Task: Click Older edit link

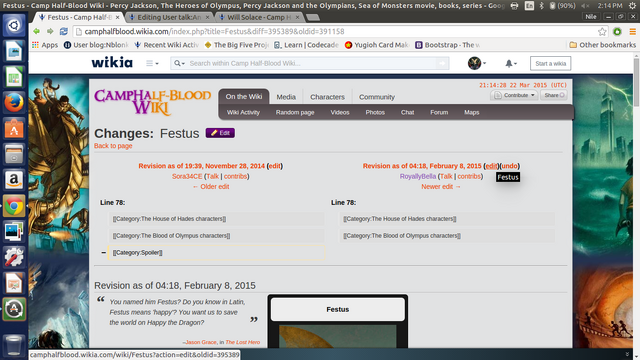Action: (211, 187)
